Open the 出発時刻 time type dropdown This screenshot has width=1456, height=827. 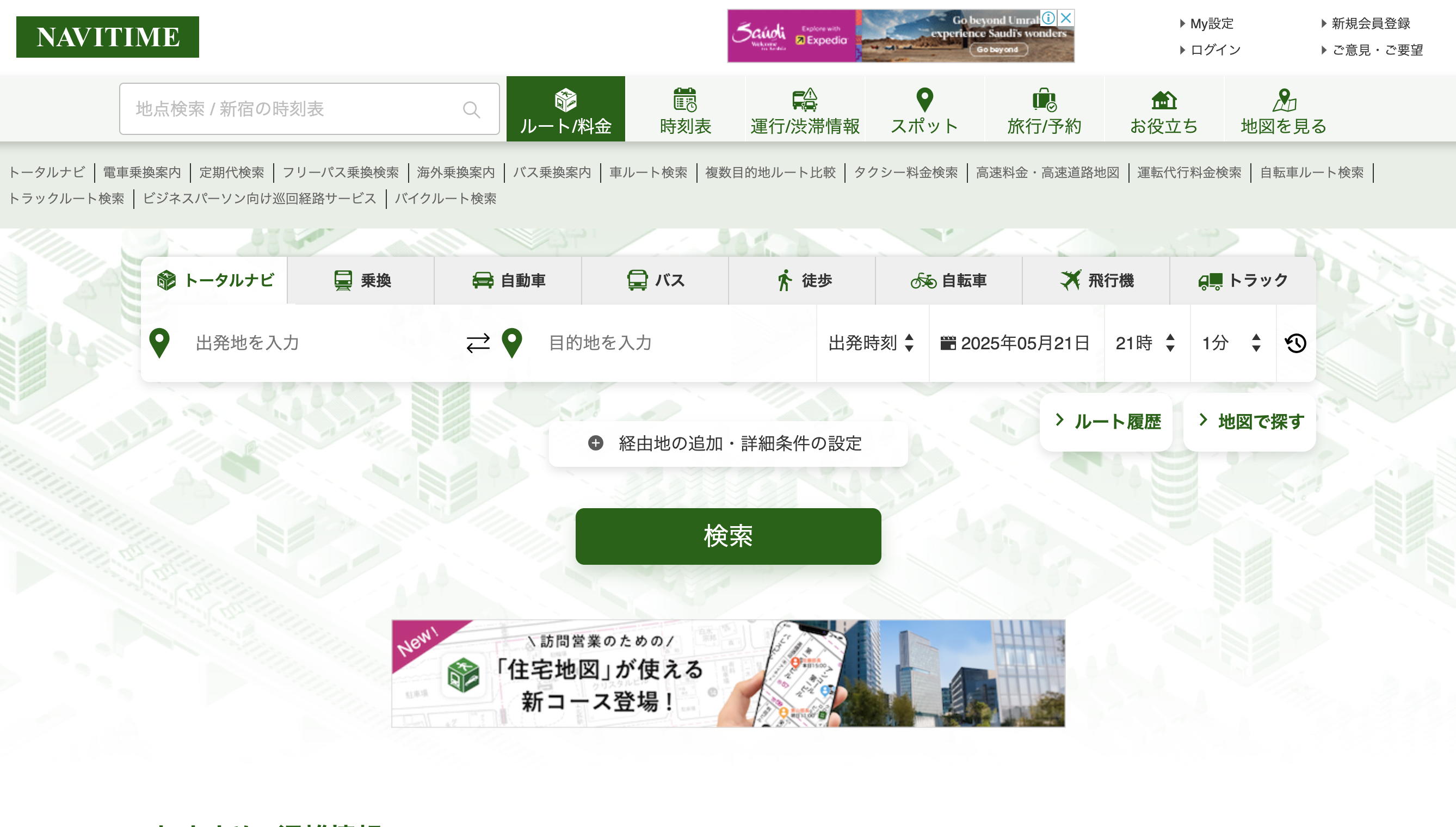click(872, 343)
